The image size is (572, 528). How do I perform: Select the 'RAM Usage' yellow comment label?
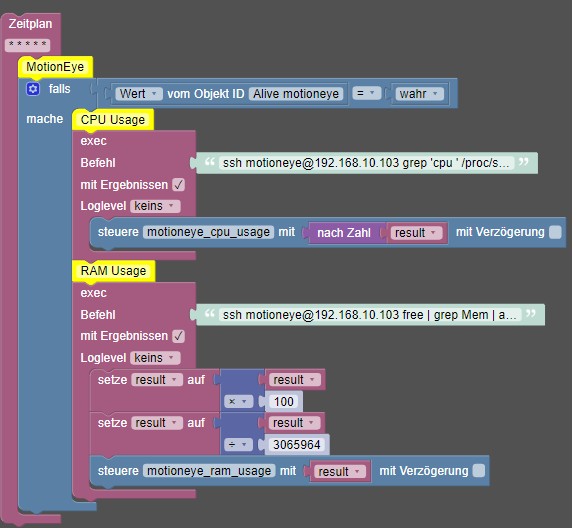point(113,271)
